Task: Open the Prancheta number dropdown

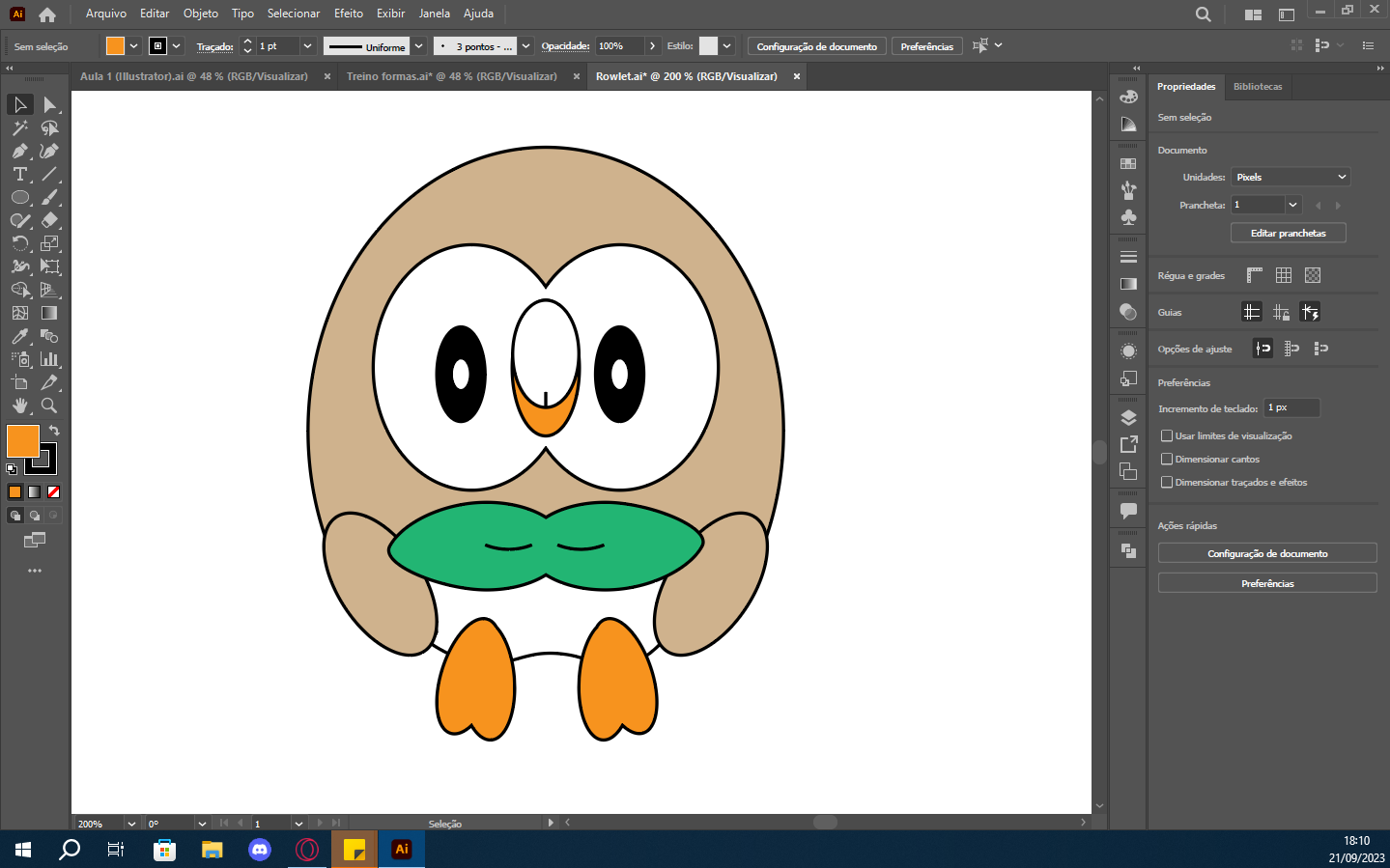Action: pyautogui.click(x=1293, y=205)
